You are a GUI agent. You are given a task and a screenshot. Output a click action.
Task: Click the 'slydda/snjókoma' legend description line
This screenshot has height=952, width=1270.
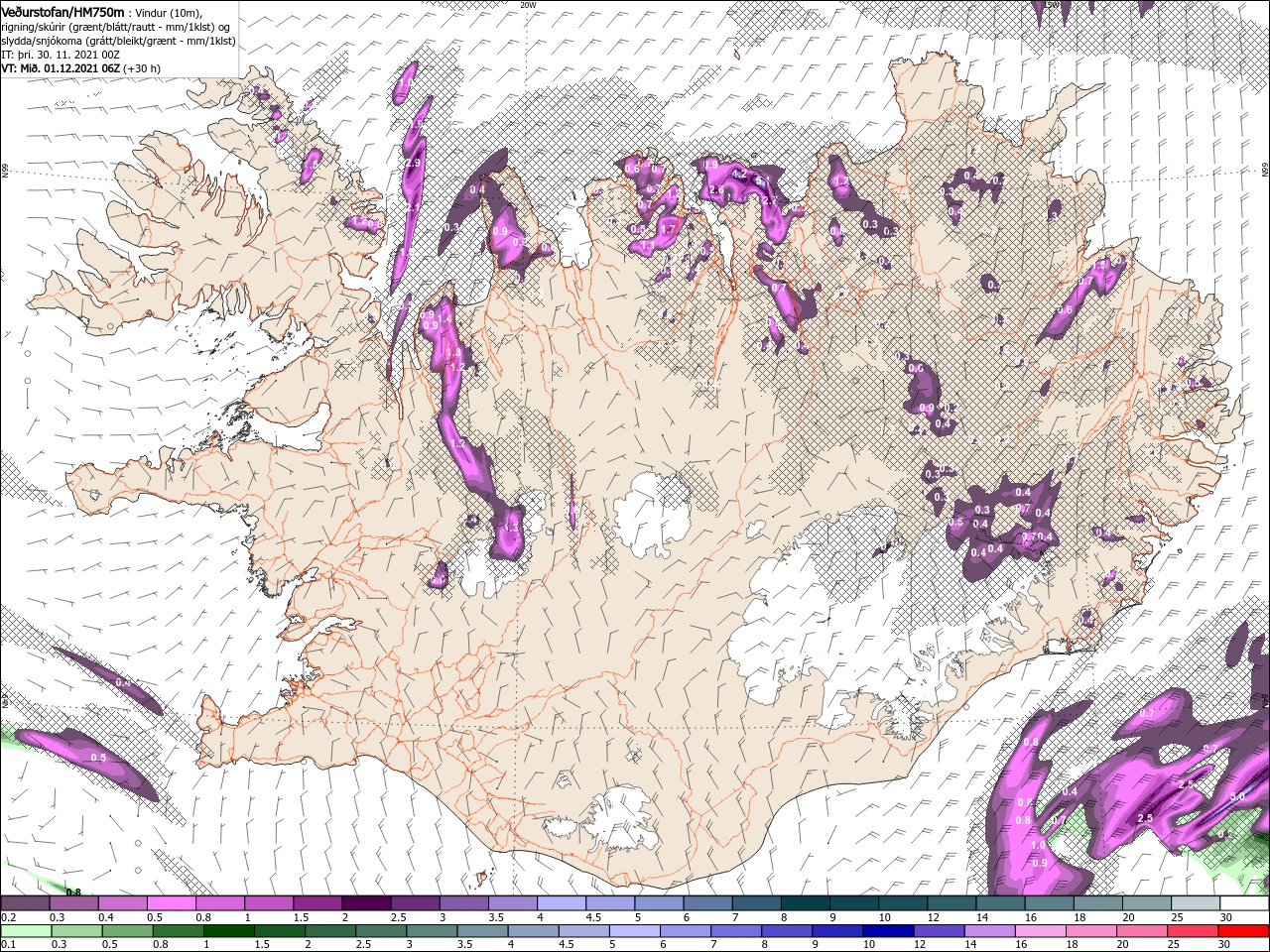click(118, 41)
